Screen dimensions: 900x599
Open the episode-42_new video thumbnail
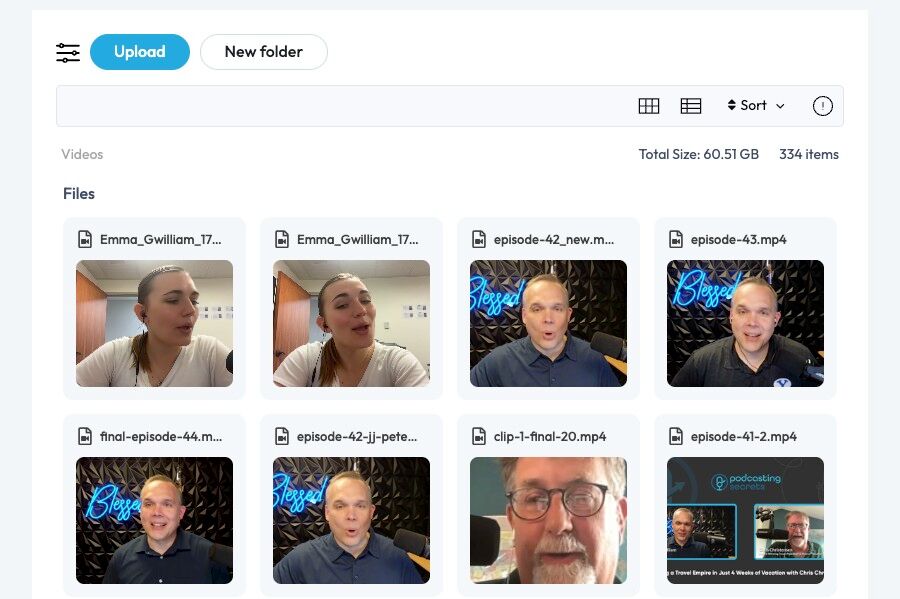[548, 323]
